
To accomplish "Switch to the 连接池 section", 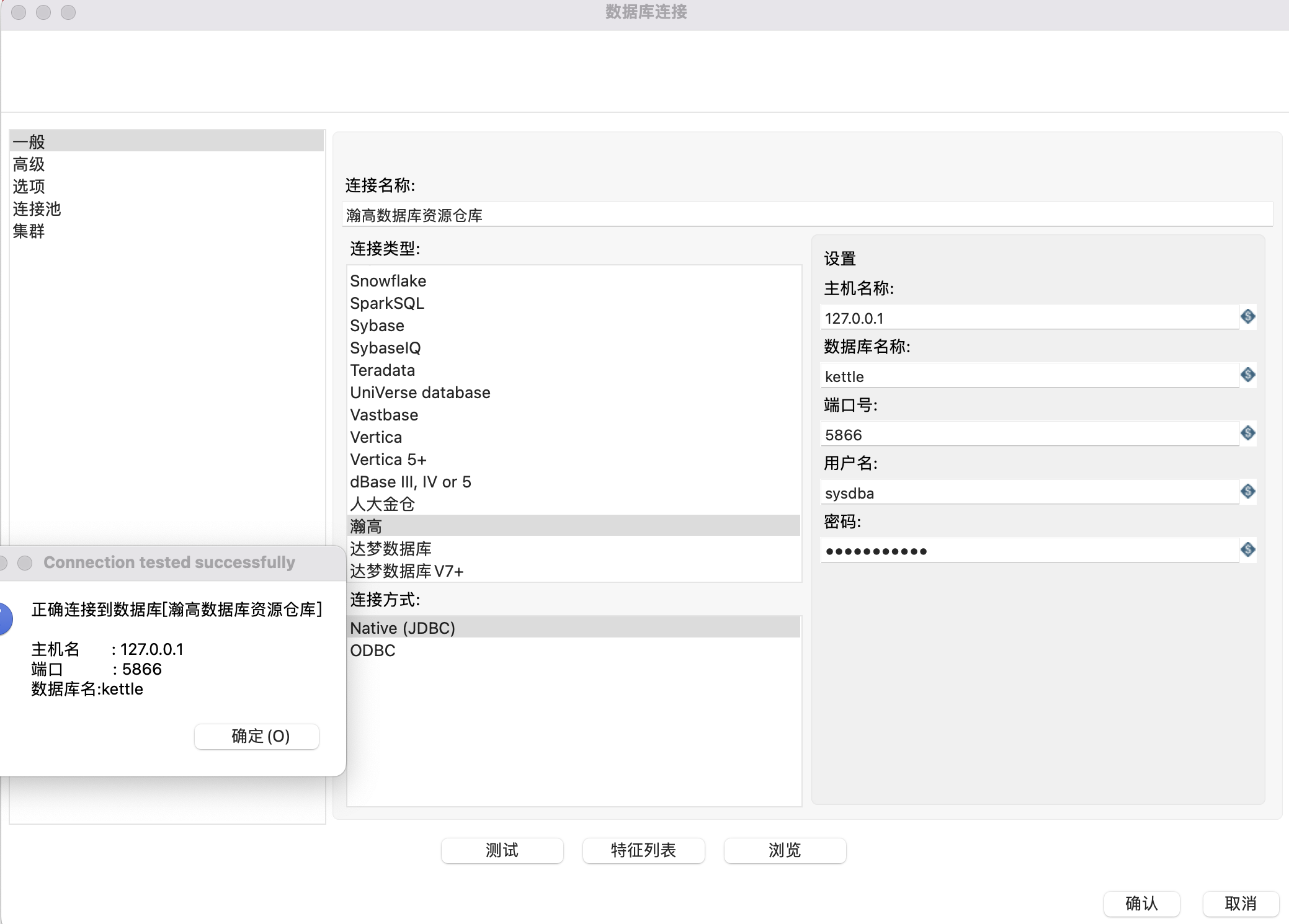I will 37,209.
